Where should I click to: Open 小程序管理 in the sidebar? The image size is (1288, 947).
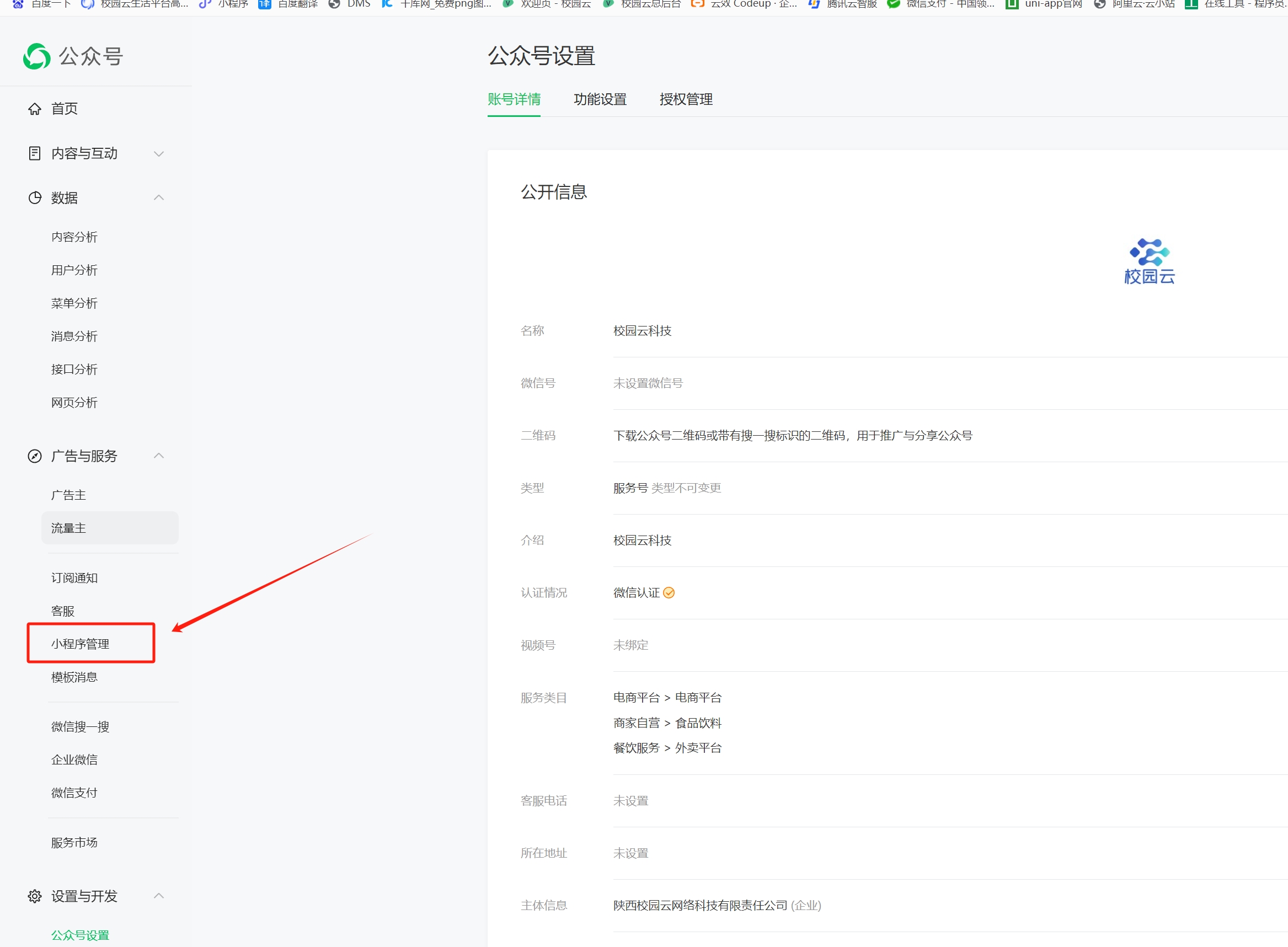pos(80,644)
